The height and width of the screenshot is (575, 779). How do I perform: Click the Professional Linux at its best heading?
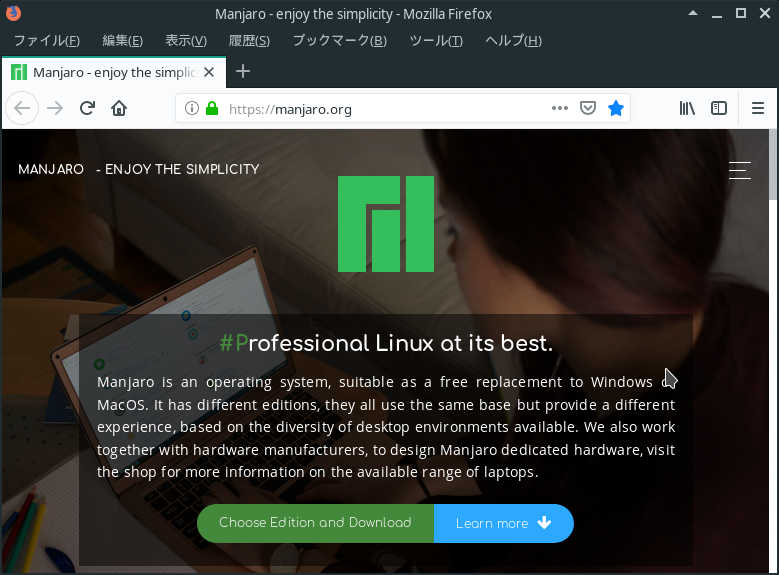386,343
